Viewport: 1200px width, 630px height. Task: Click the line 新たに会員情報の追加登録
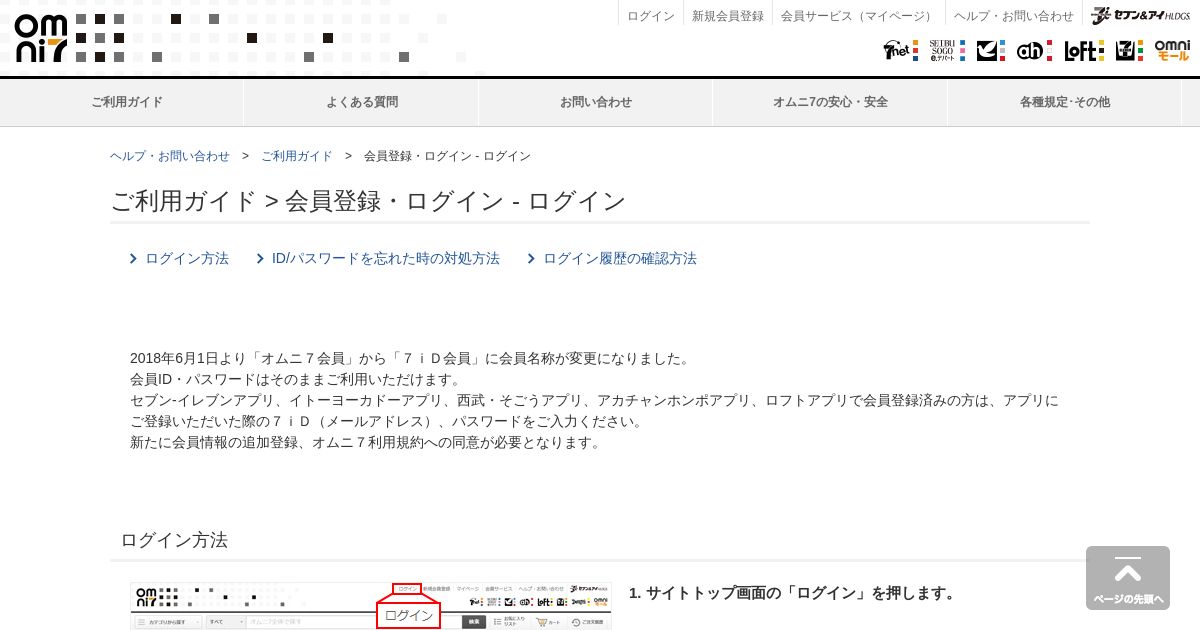click(x=367, y=442)
